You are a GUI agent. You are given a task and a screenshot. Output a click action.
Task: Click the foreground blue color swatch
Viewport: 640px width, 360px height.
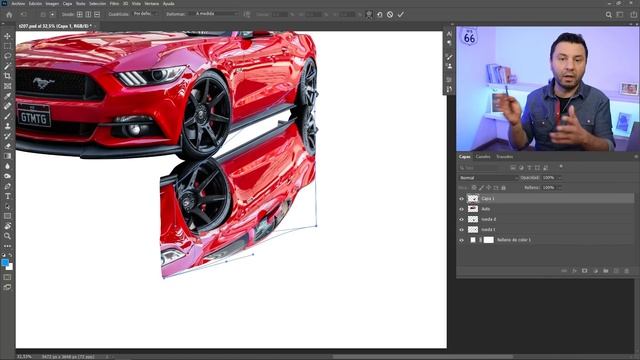[x=5, y=263]
